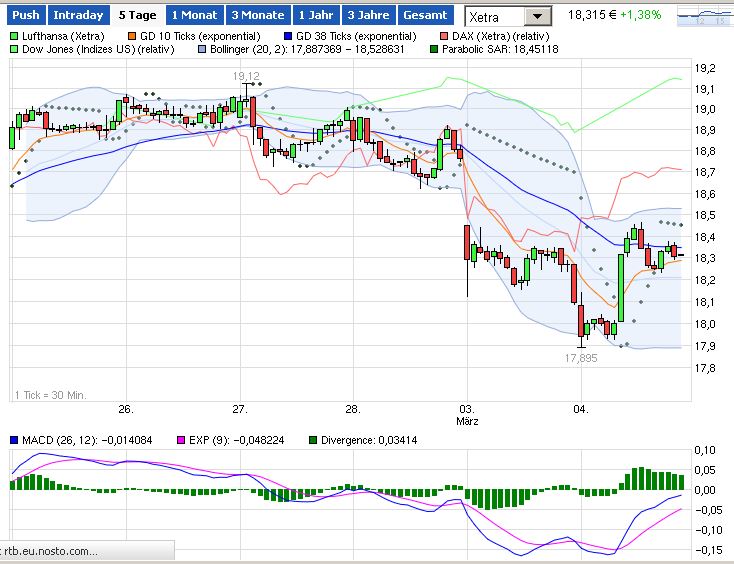The image size is (734, 564).
Task: Click the 1 Tick = 30 Min. note
Action: [x=50, y=395]
